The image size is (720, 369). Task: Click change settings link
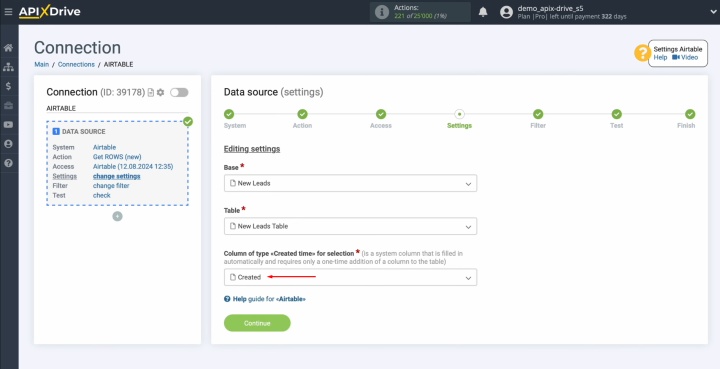point(117,176)
